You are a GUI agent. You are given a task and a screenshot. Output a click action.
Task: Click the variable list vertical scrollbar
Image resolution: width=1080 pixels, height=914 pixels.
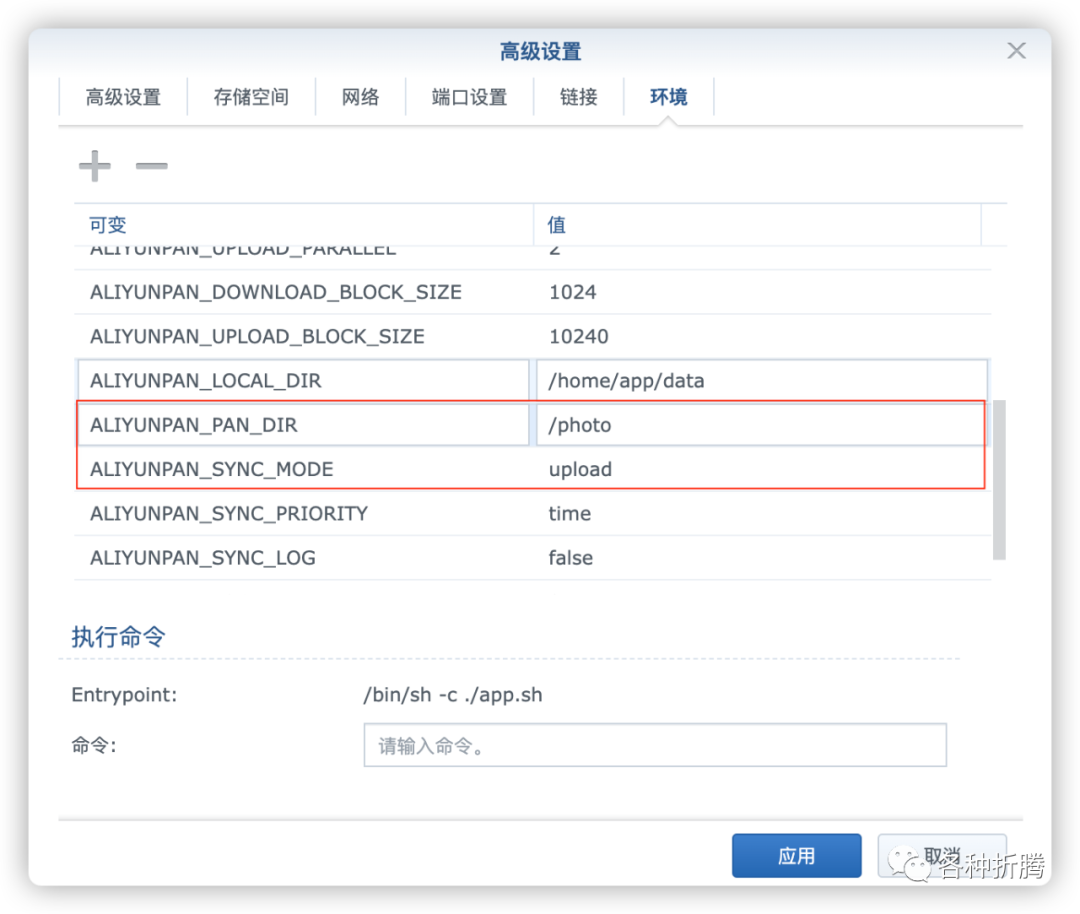[x=999, y=479]
